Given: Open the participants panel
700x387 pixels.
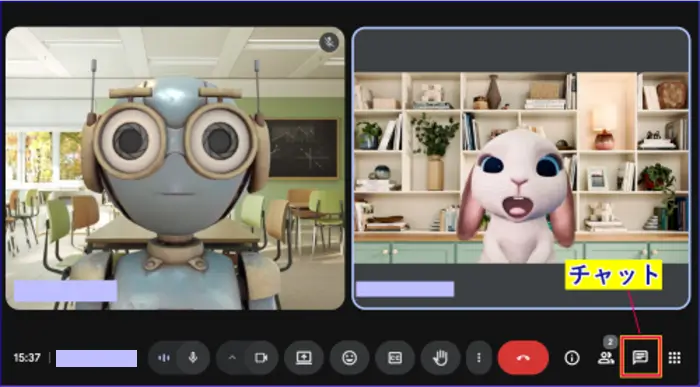Looking at the screenshot, I should [606, 357].
